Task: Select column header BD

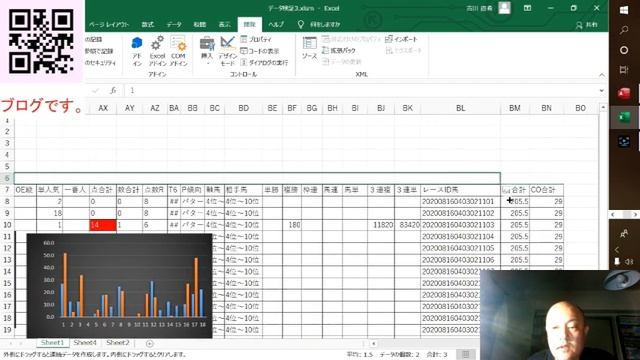Action: [243, 108]
